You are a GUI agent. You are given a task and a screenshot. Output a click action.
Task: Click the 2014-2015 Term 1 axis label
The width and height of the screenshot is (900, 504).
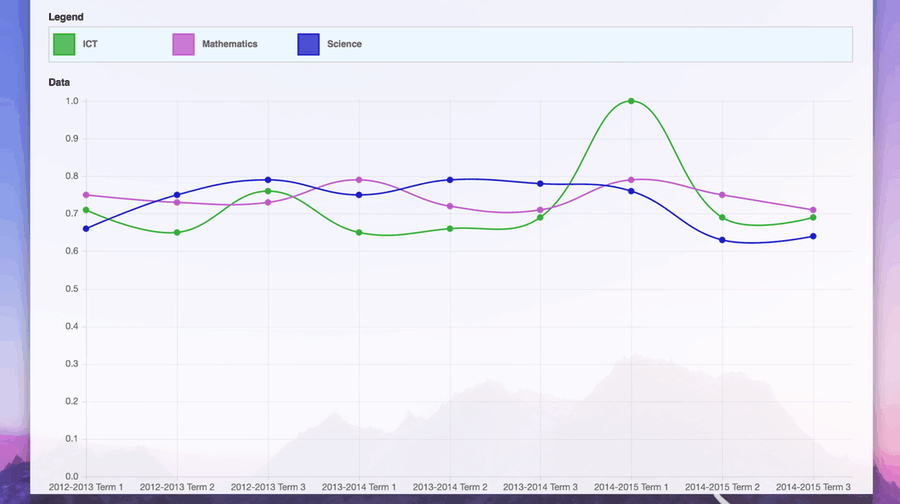631,487
